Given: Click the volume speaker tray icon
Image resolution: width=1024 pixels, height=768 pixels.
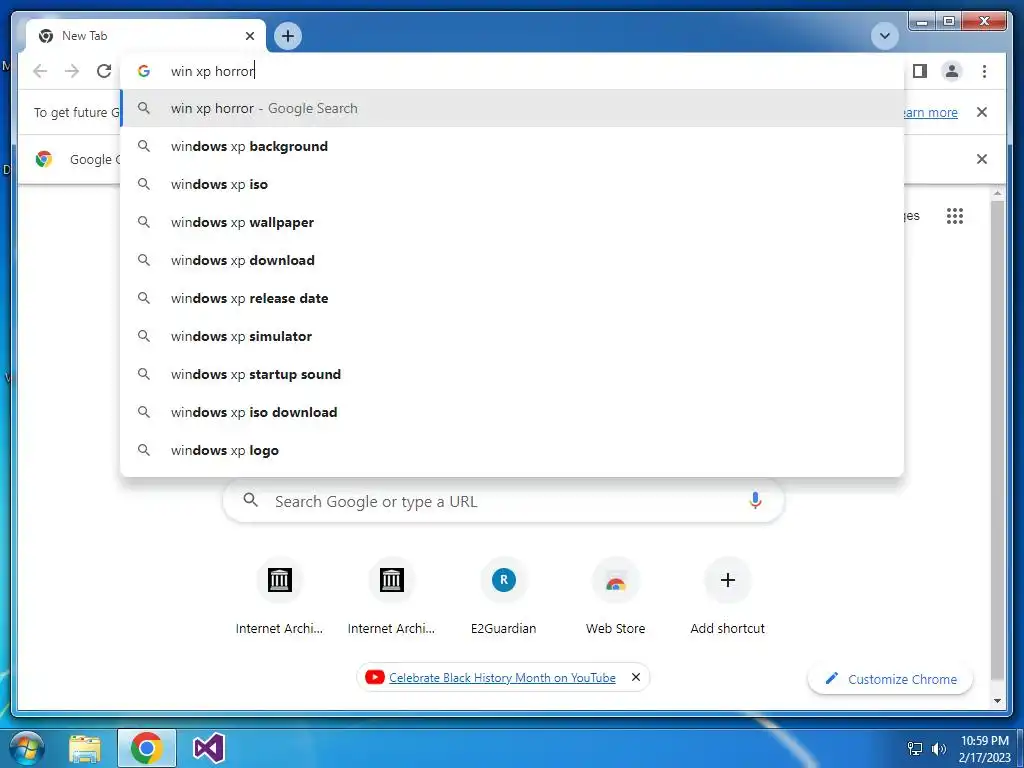Looking at the screenshot, I should click(938, 748).
